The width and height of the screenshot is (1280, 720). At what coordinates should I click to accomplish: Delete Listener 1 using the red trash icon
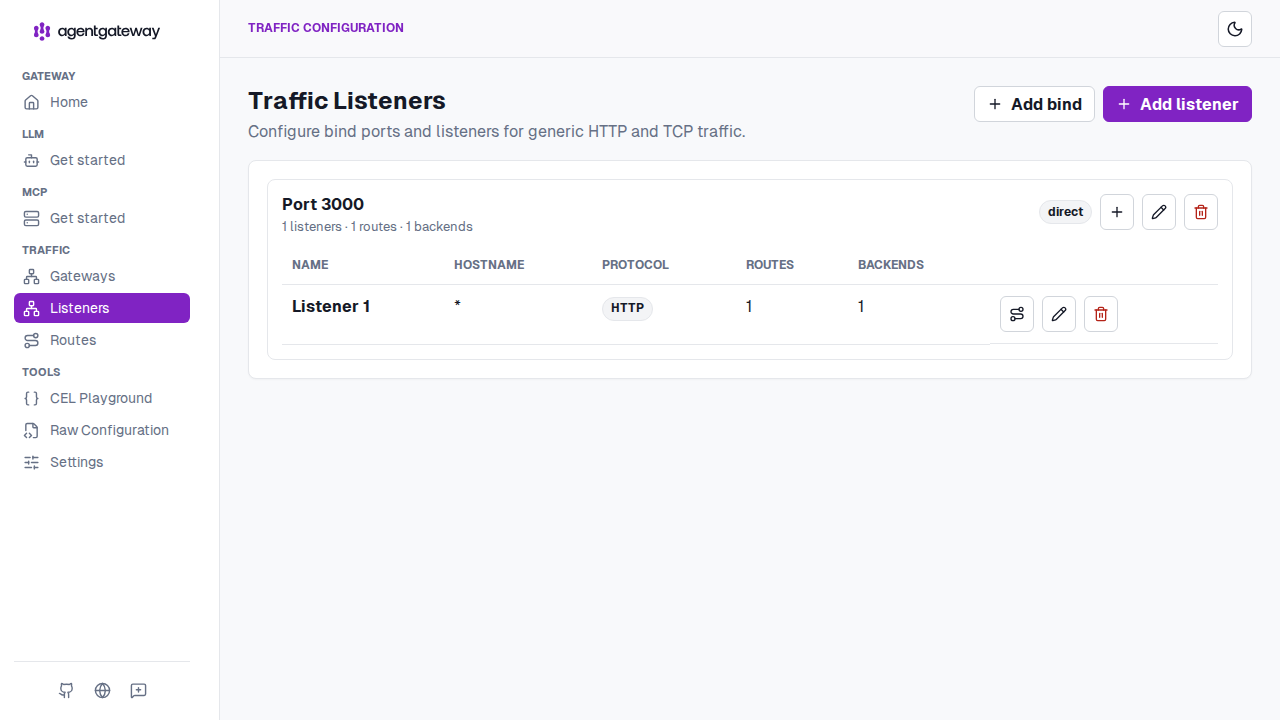[x=1101, y=314]
